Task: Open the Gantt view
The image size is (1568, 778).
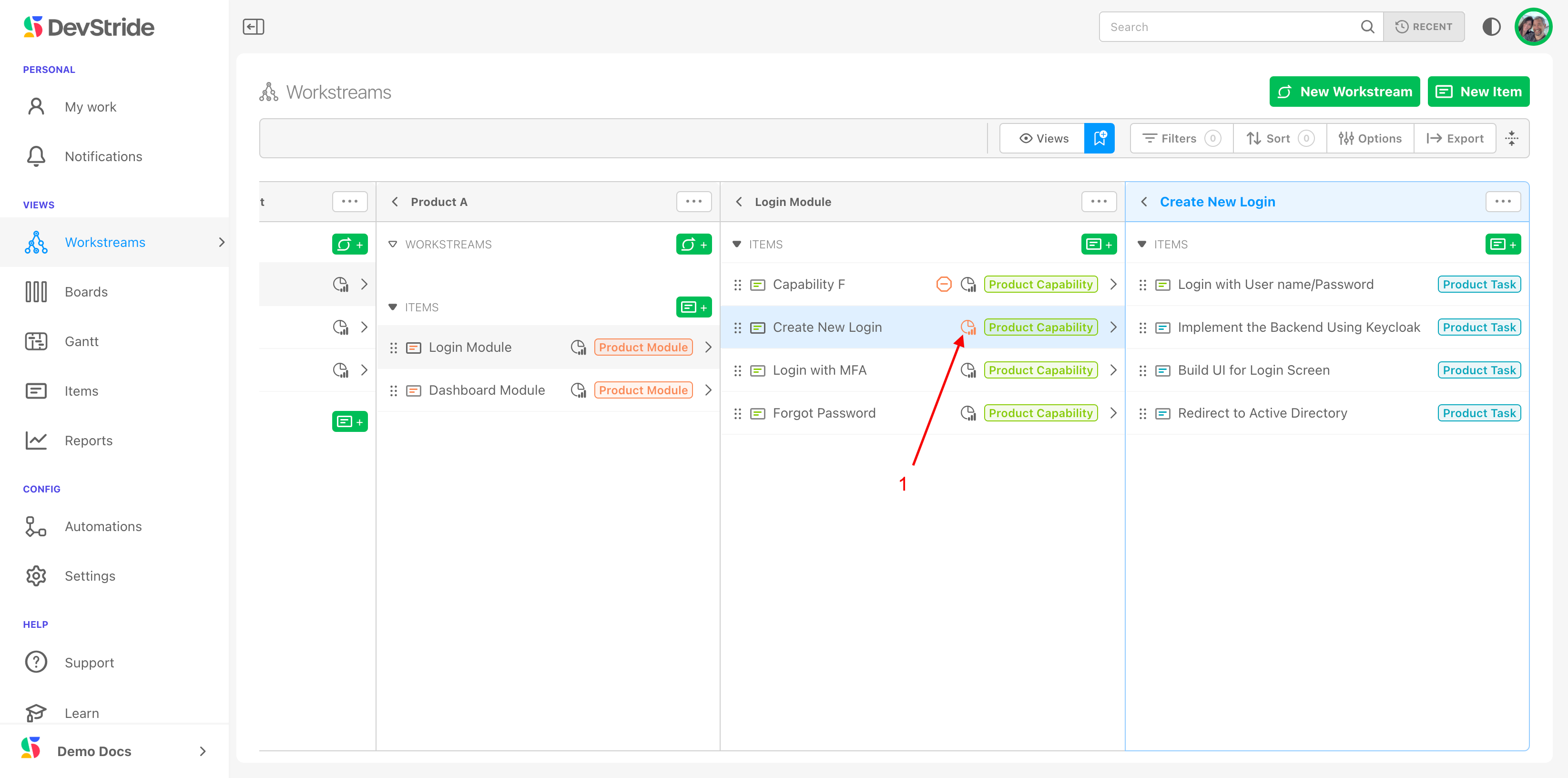Action: (x=81, y=341)
